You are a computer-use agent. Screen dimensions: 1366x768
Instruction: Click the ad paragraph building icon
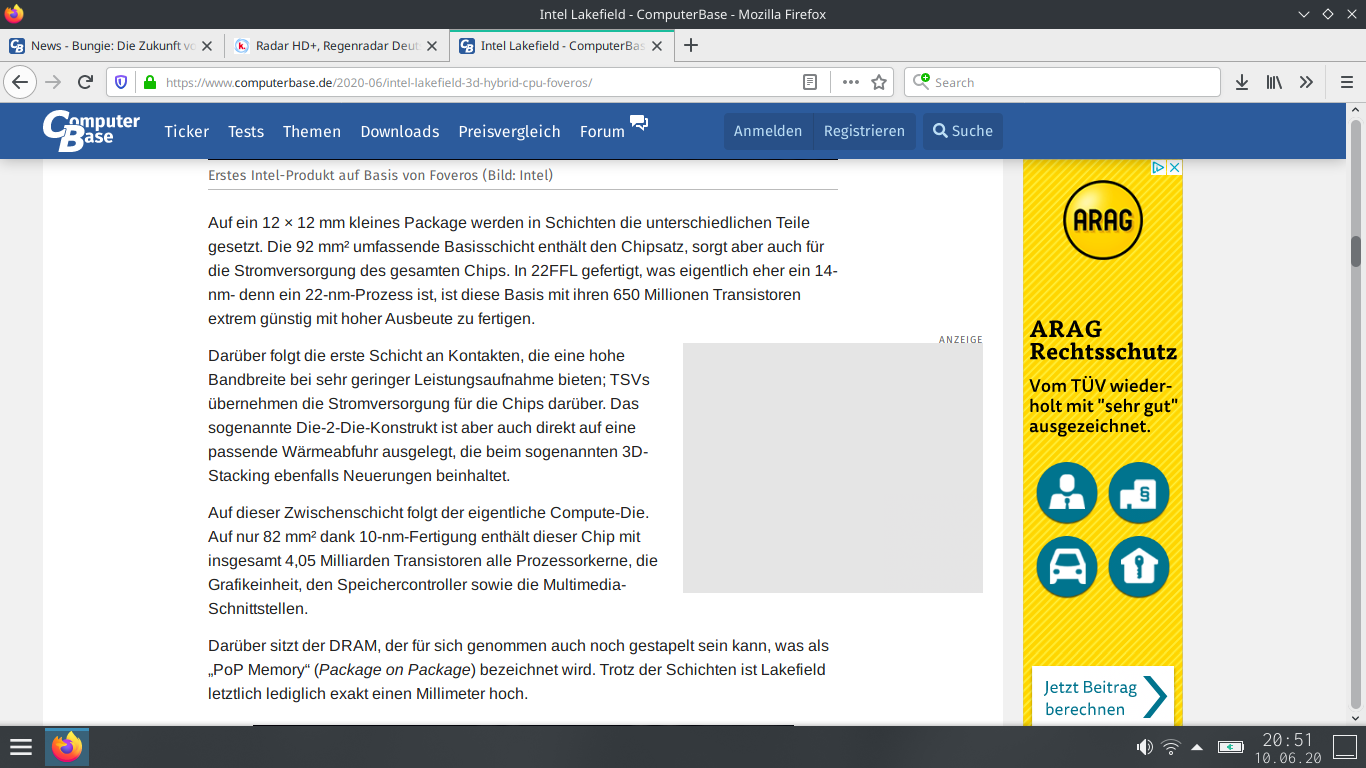1139,493
